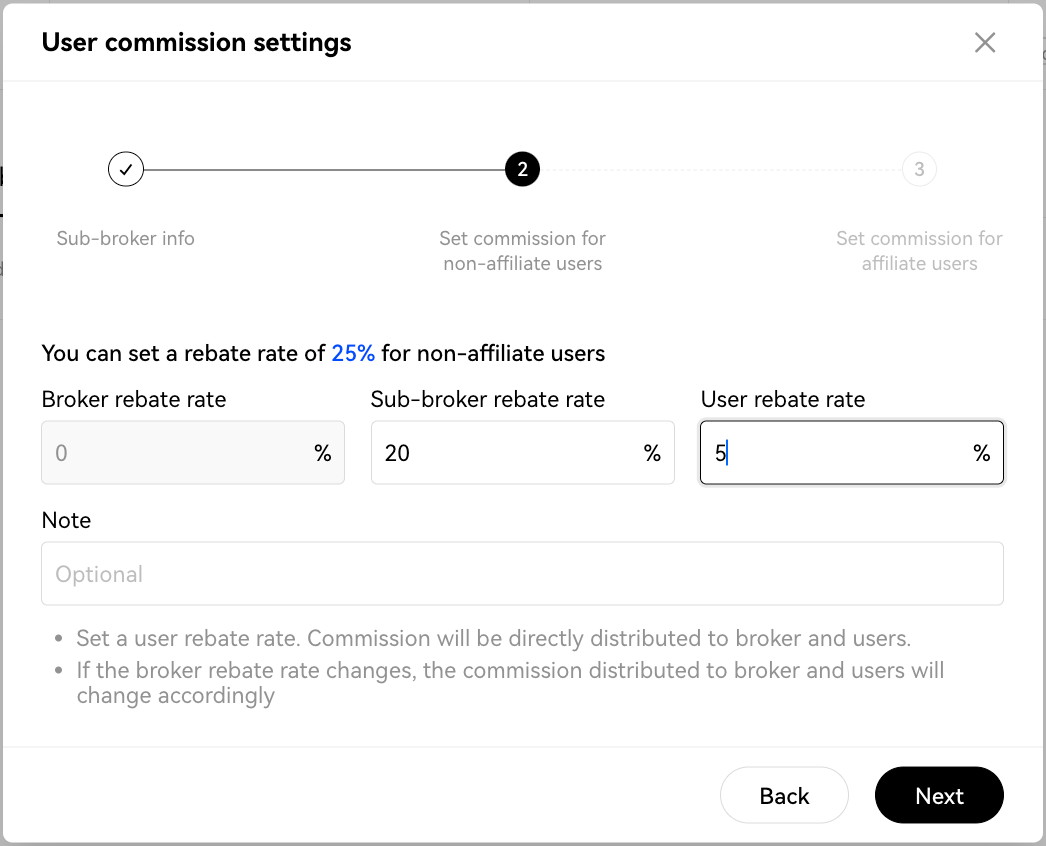Close the User commission settings dialog
This screenshot has height=846, width=1046.
pyautogui.click(x=985, y=42)
